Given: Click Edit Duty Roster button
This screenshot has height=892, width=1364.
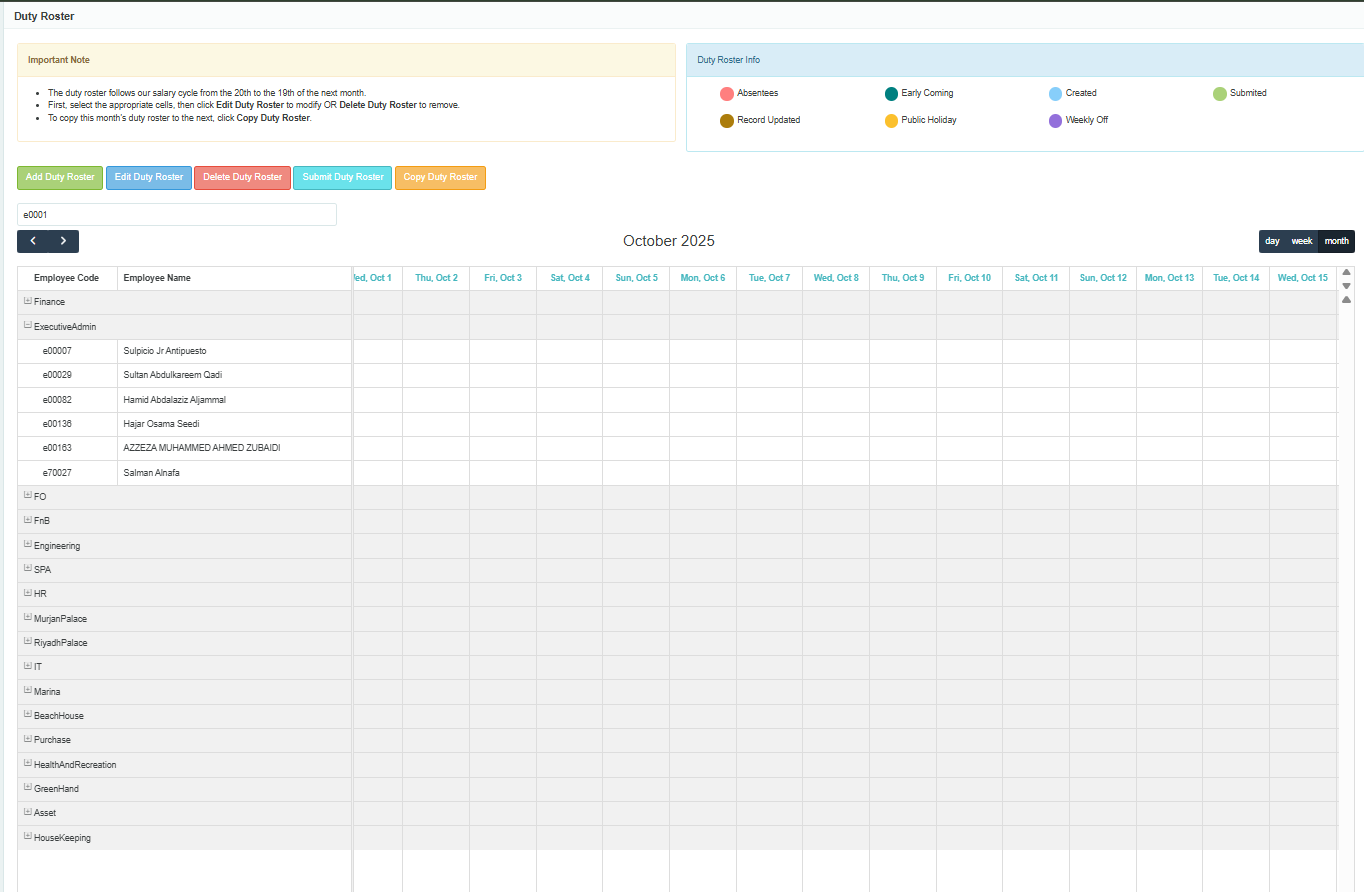Looking at the screenshot, I should [149, 177].
